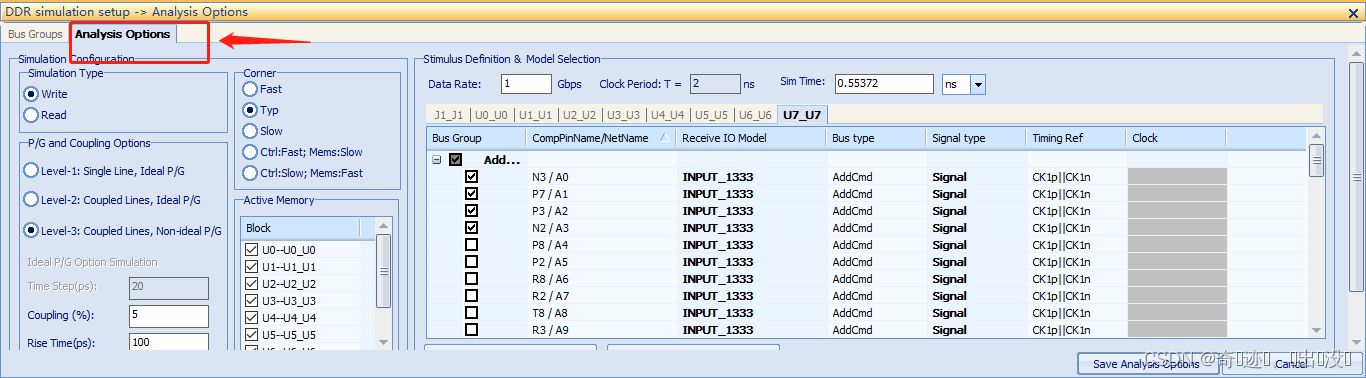
Task: Click the Timing Ref column header
Action: (x=1076, y=138)
